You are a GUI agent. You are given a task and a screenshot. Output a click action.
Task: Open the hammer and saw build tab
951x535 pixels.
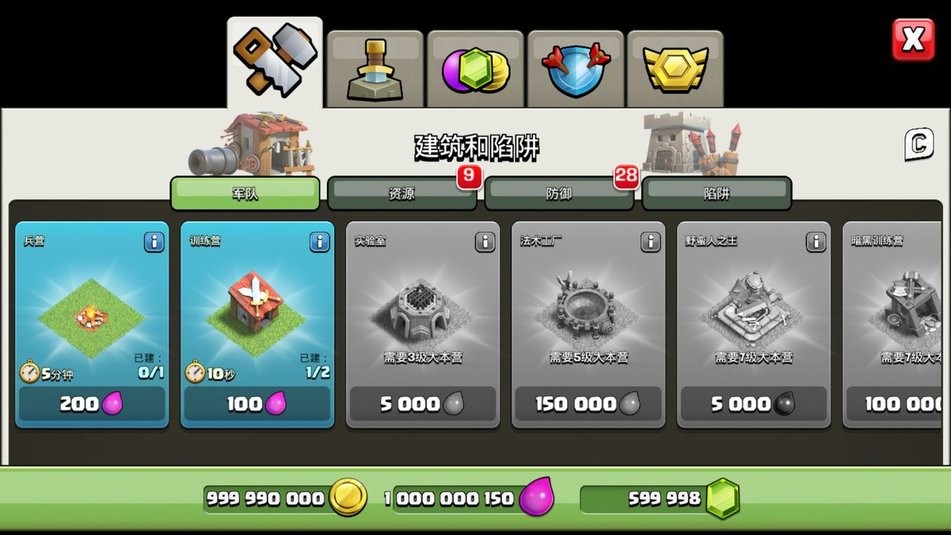[275, 63]
